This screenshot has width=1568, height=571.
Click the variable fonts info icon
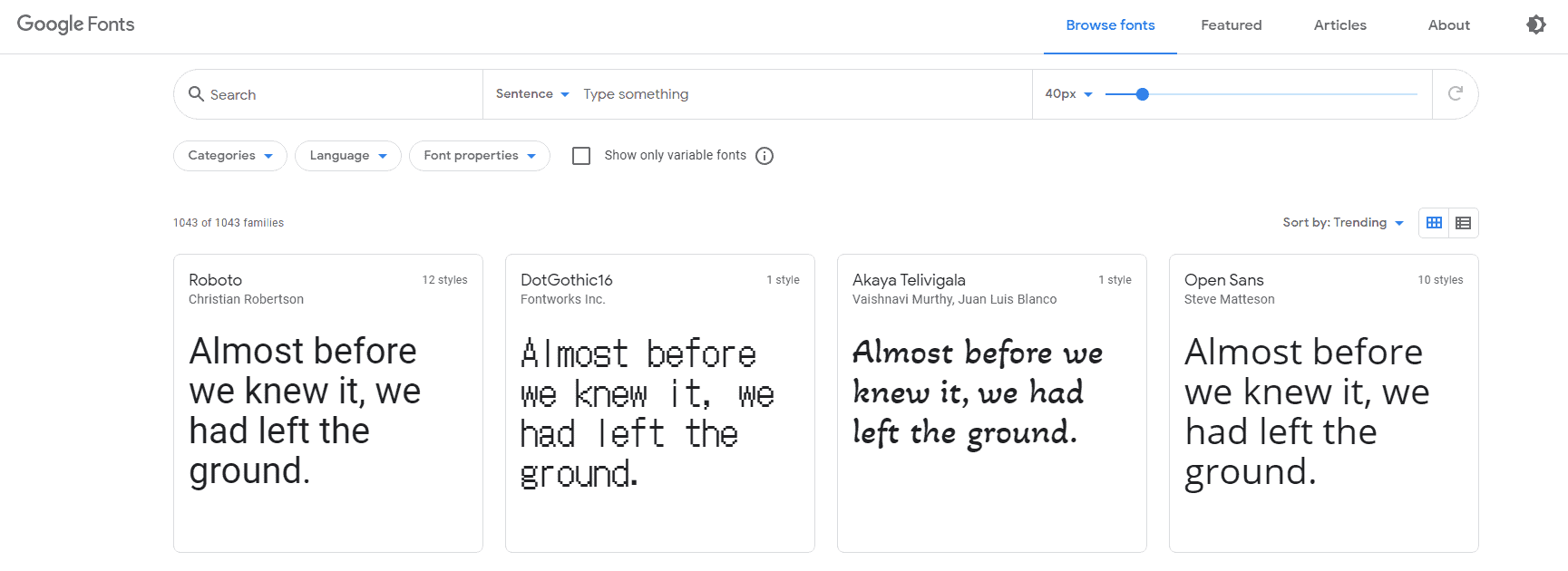click(765, 156)
